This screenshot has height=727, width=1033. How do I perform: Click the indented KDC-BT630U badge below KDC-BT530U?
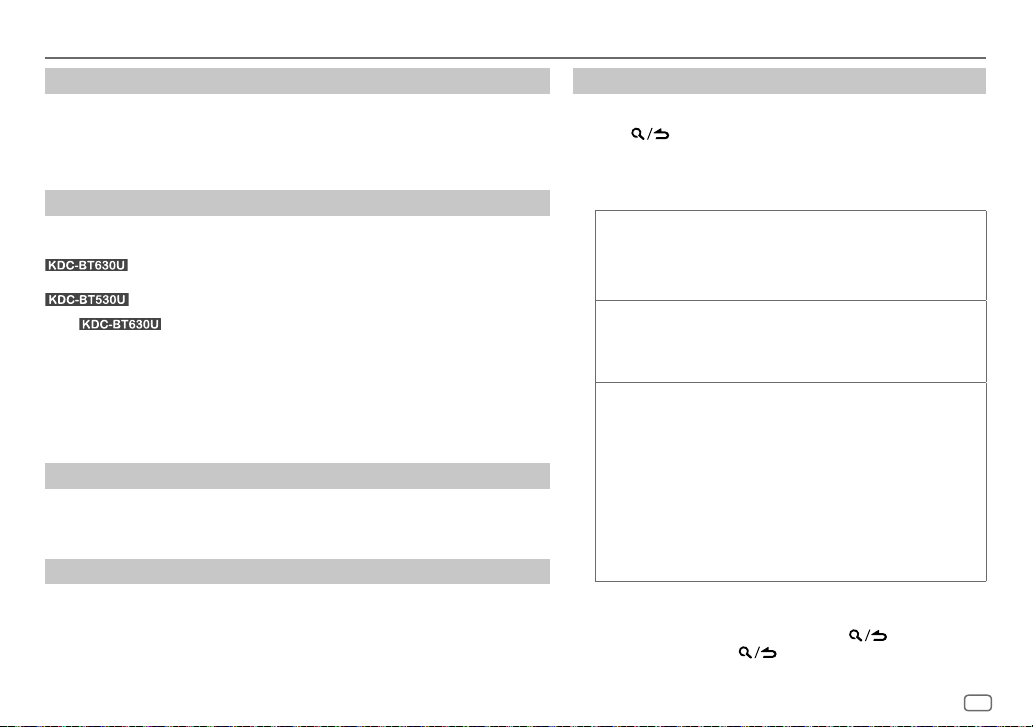click(120, 324)
